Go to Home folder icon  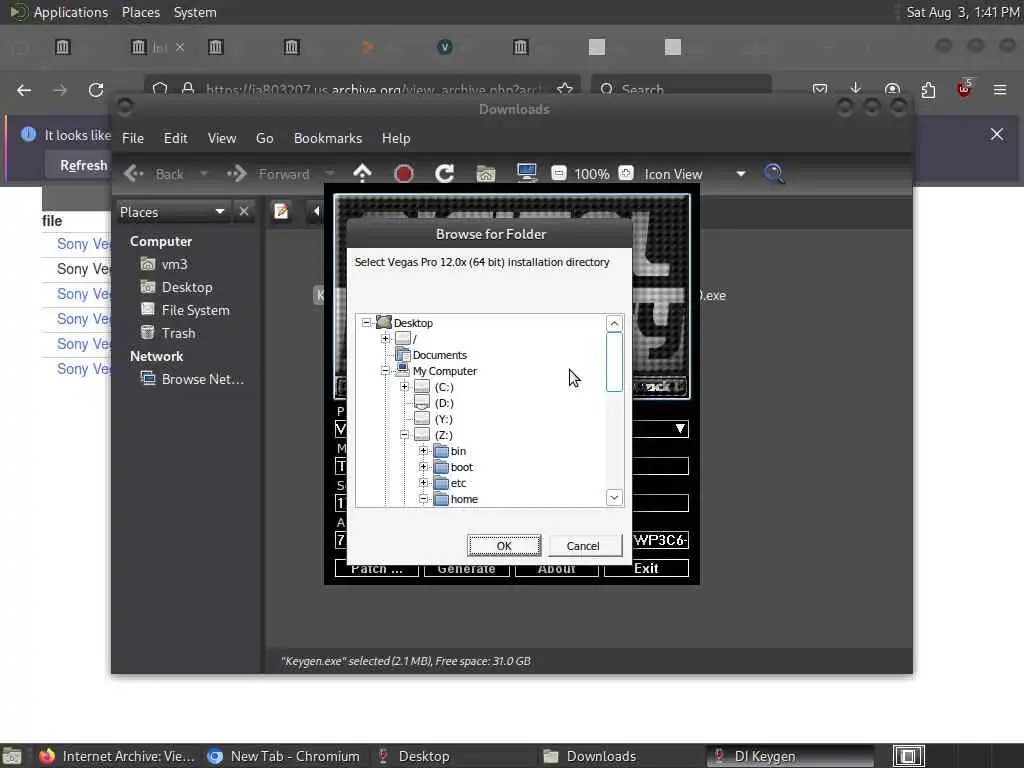point(485,173)
